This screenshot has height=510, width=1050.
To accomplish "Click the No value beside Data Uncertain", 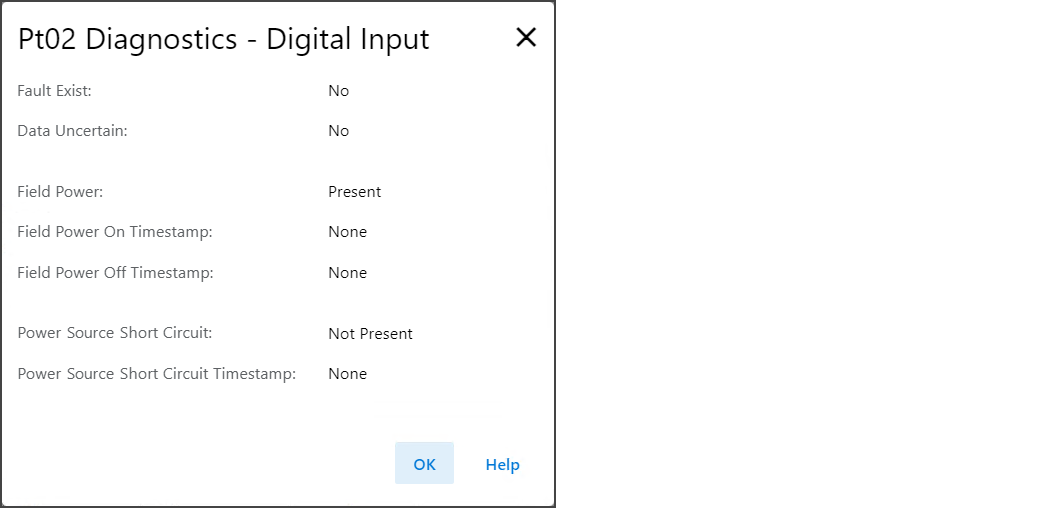I will [x=338, y=131].
